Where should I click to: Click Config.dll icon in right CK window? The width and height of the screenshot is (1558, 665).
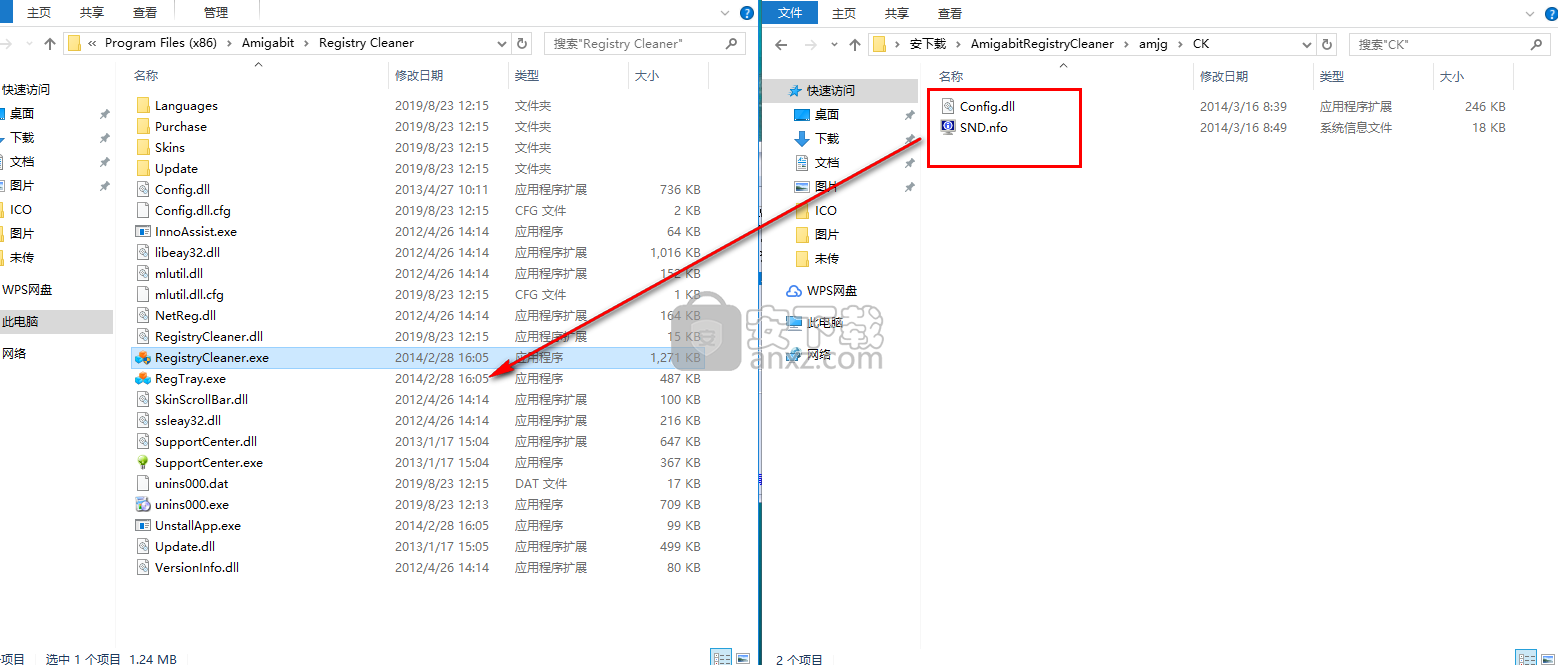(948, 106)
